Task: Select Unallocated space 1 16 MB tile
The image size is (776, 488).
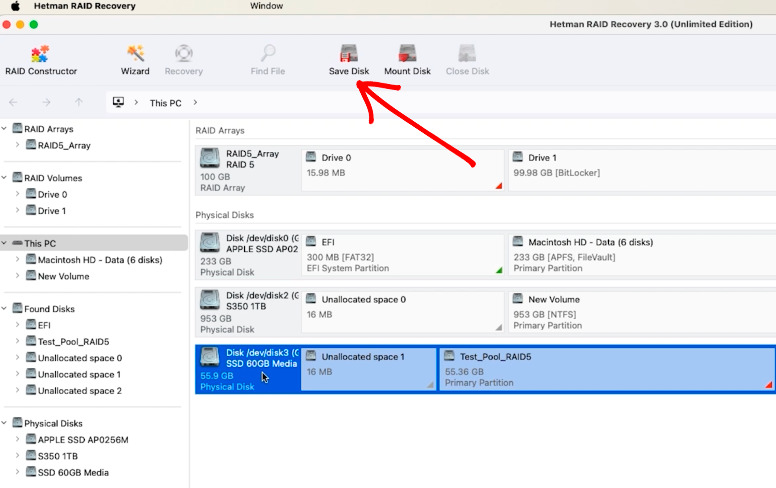Action: pos(369,369)
